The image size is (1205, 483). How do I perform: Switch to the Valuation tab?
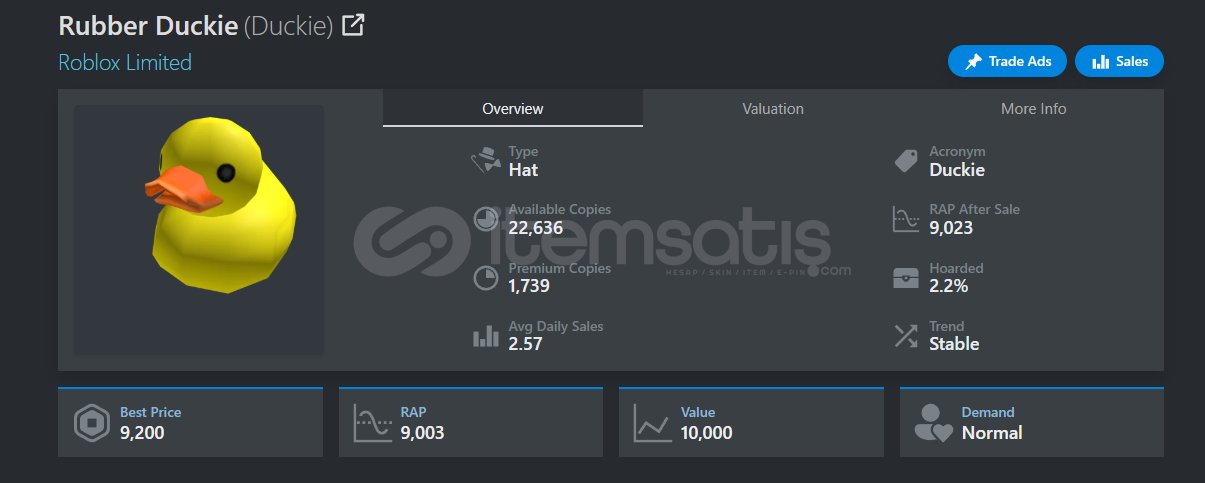point(773,108)
